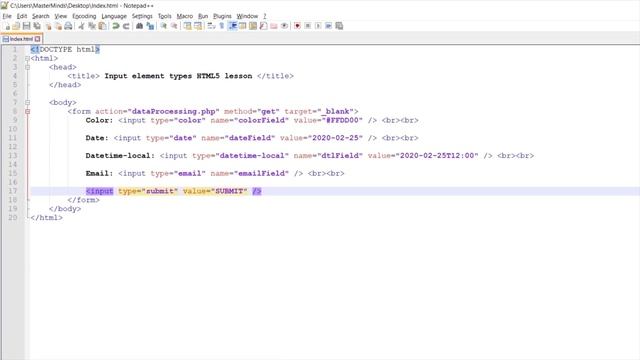Create a new document with toolbar New icon
Image resolution: width=640 pixels, height=360 pixels.
coord(7,26)
